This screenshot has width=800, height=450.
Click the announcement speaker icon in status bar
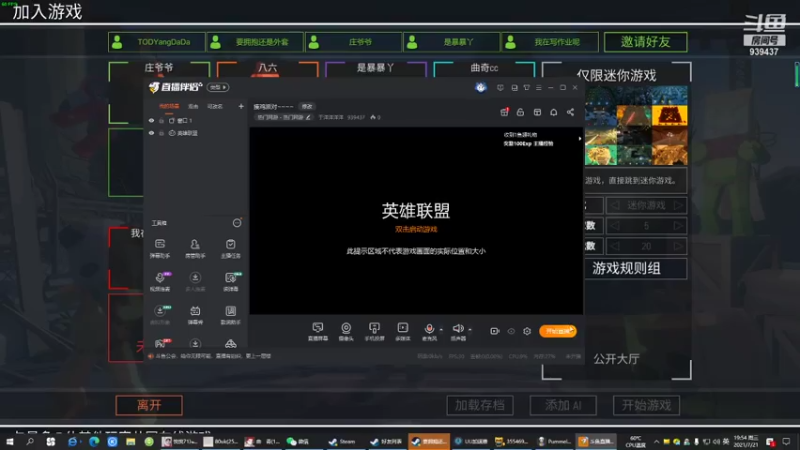tap(151, 356)
